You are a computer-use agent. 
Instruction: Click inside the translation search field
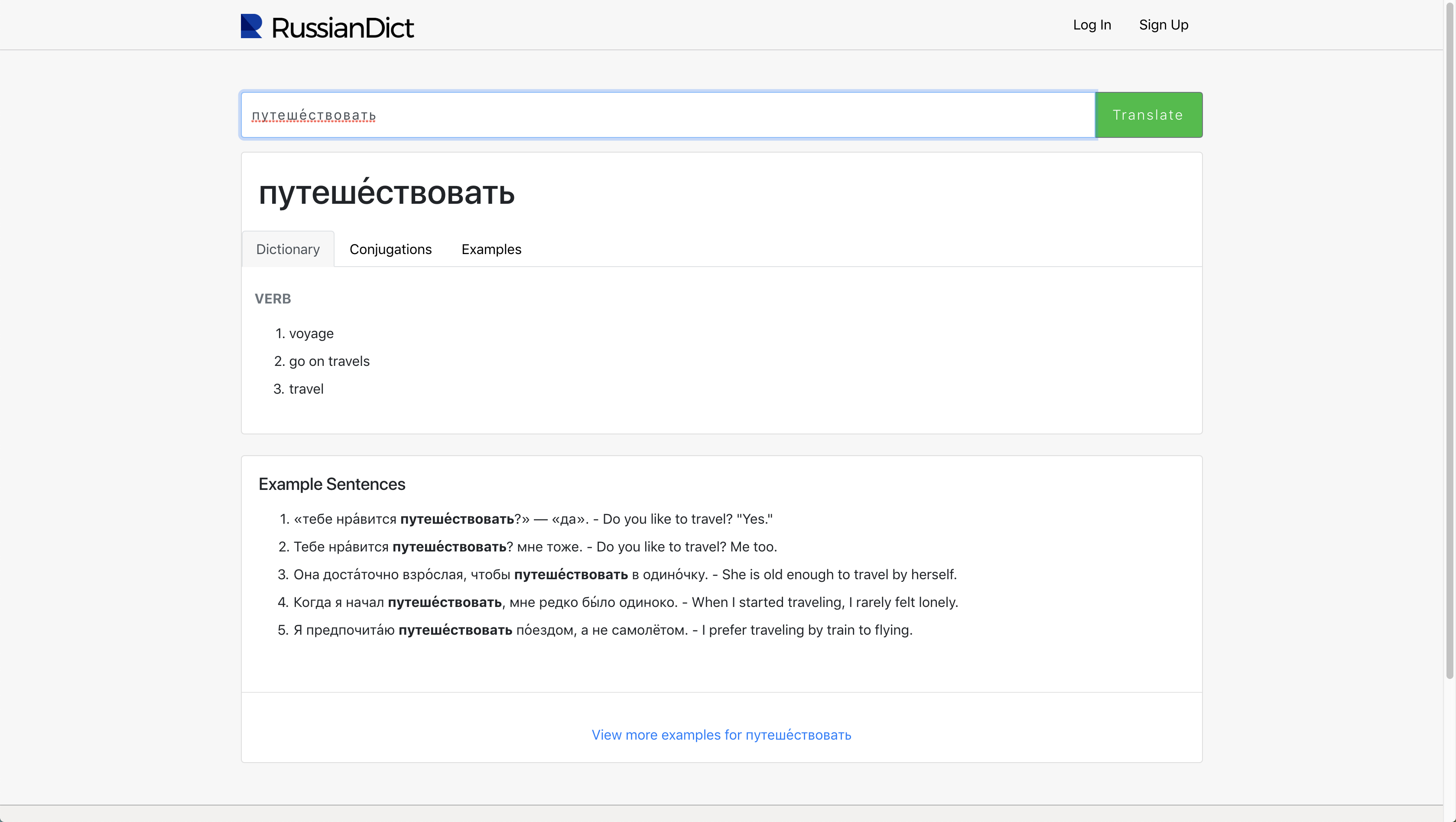(622, 114)
